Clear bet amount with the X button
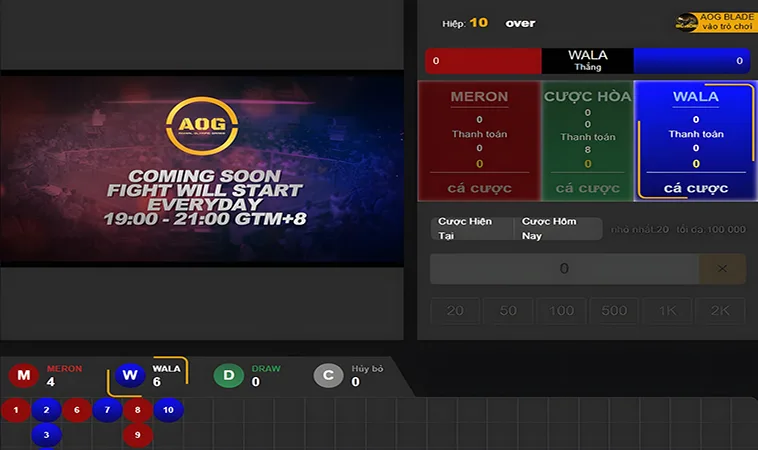The height and width of the screenshot is (450, 758). pyautogui.click(x=722, y=269)
